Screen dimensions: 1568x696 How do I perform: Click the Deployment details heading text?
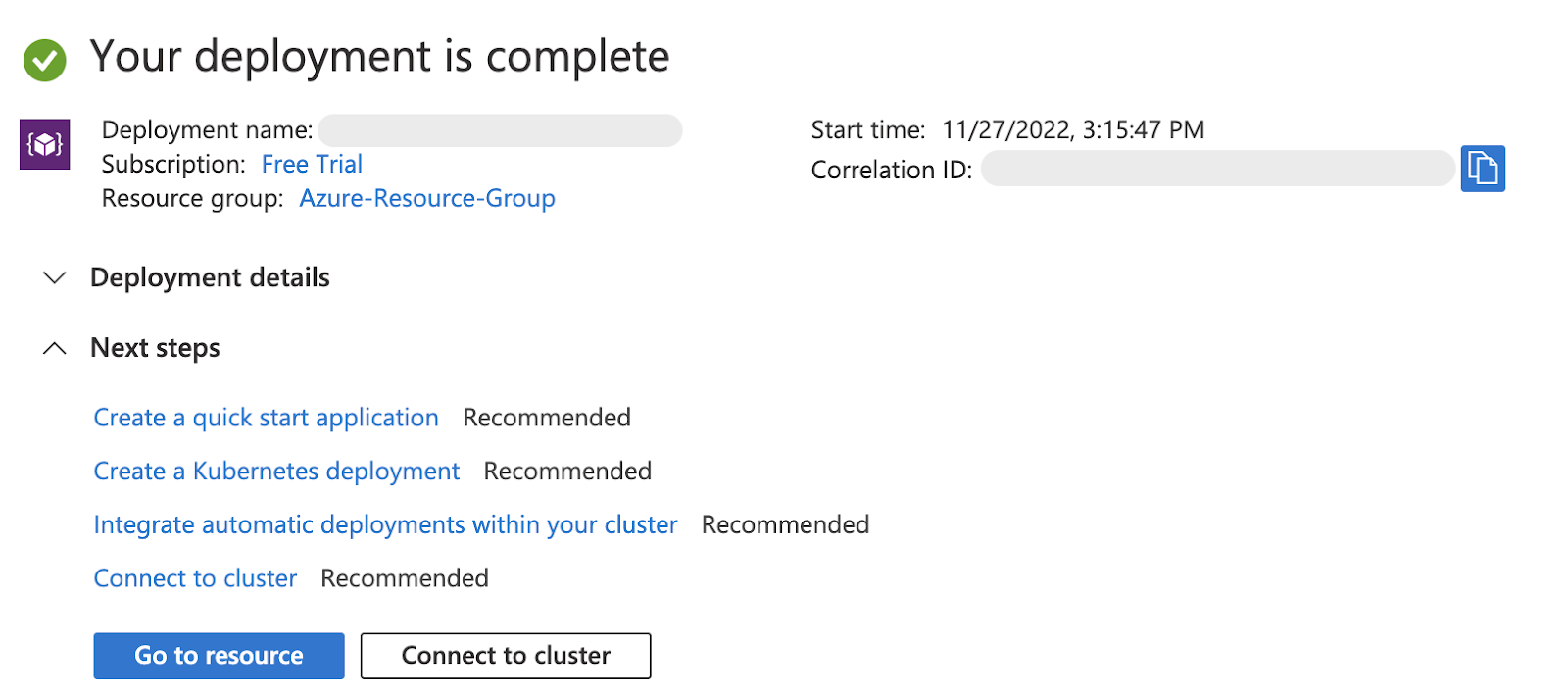(x=210, y=278)
